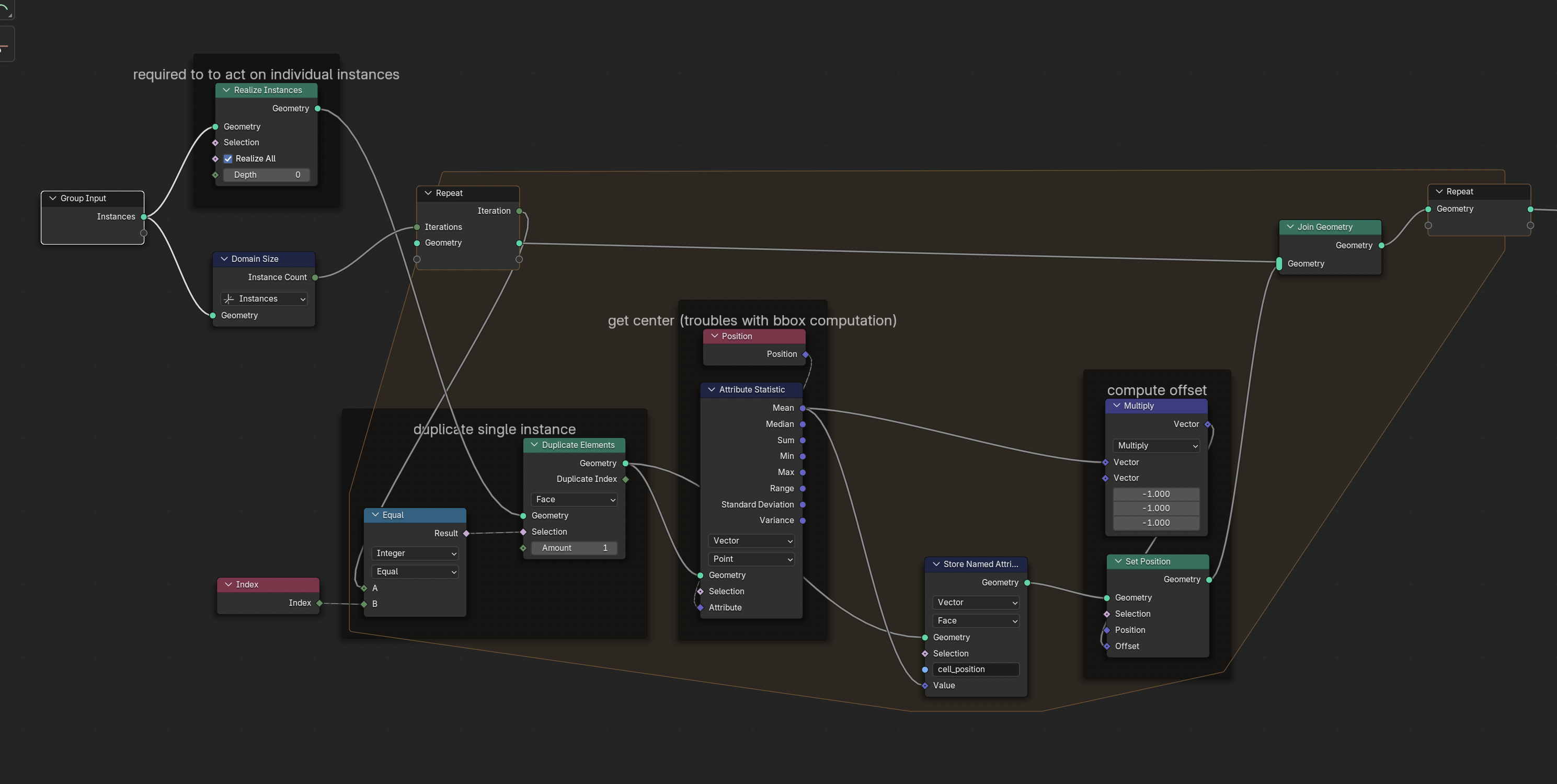Collapse the Domain Size node
1557x784 pixels.
coord(224,259)
